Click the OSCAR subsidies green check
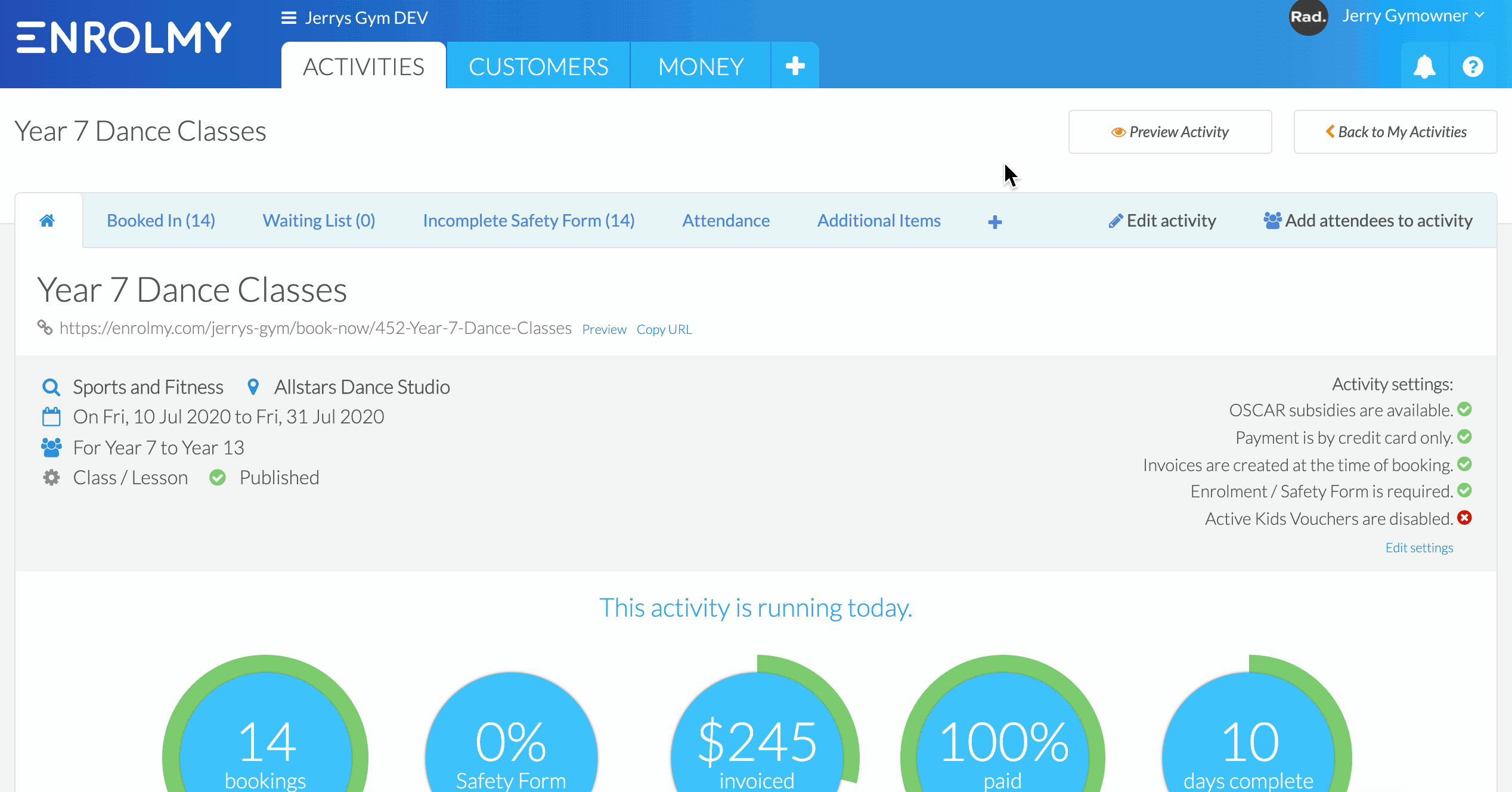 coord(1464,409)
